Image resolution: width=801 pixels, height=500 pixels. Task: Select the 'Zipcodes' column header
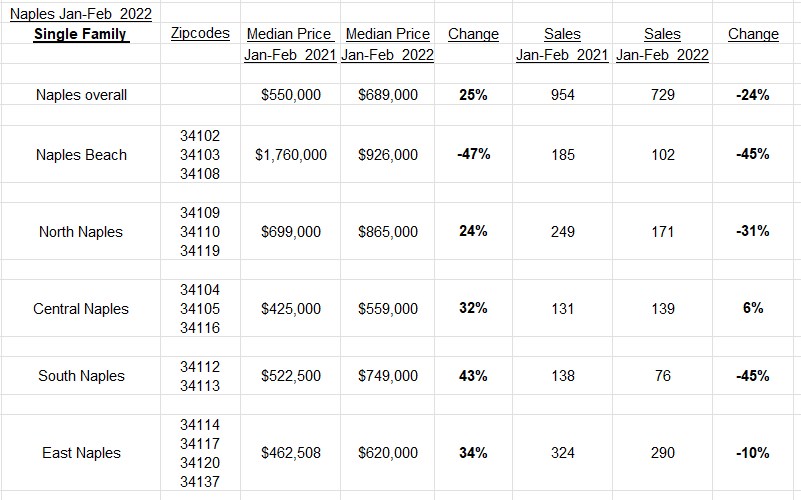pyautogui.click(x=200, y=33)
